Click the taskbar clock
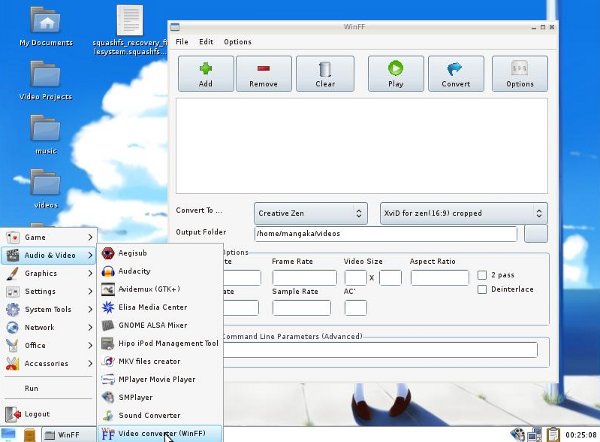The width and height of the screenshot is (600, 442). point(581,435)
